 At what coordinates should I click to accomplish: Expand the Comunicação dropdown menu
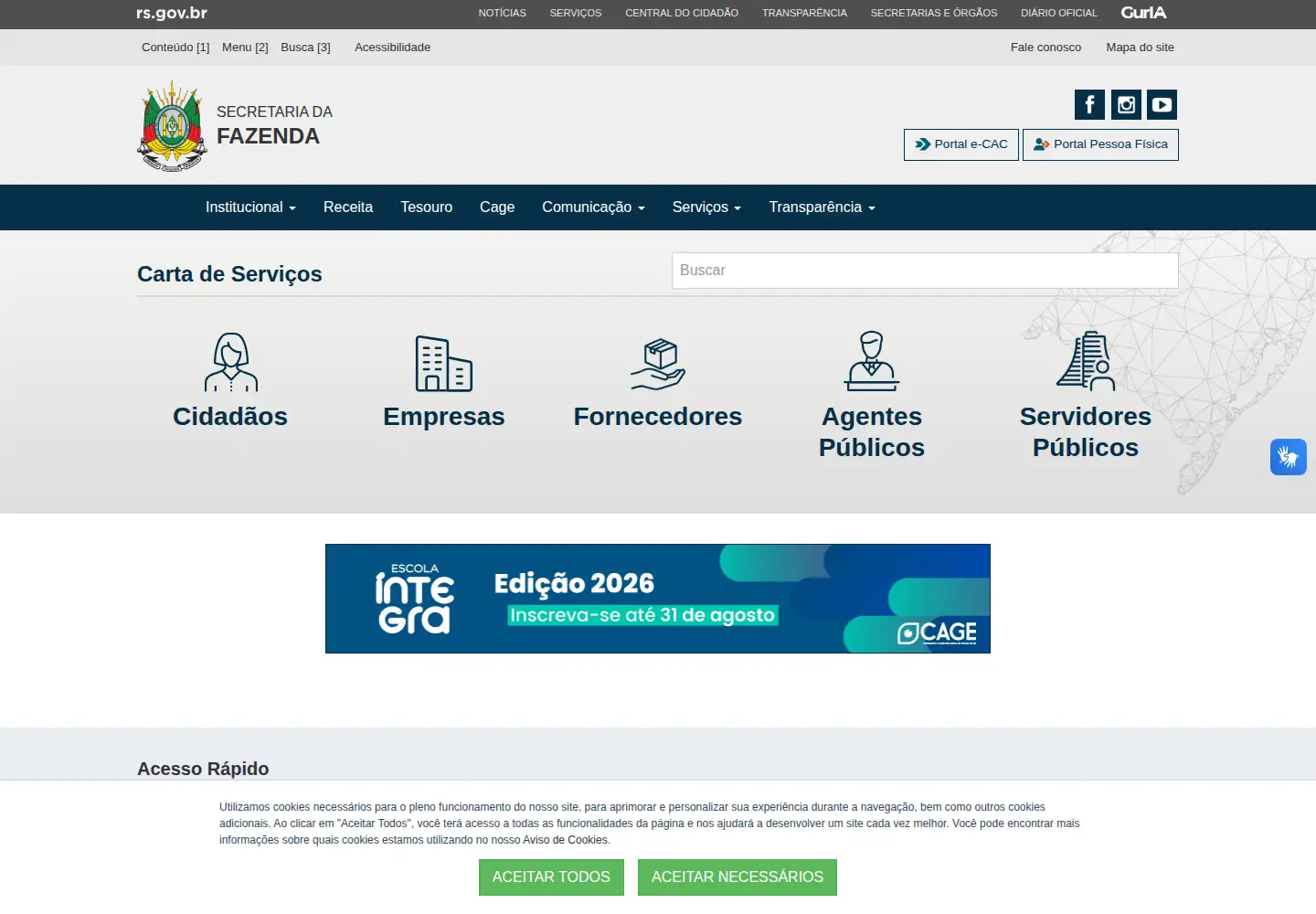point(593,207)
